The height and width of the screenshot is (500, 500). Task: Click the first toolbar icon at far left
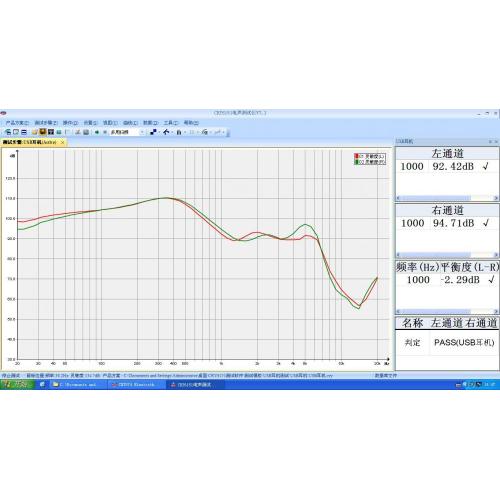point(8,132)
